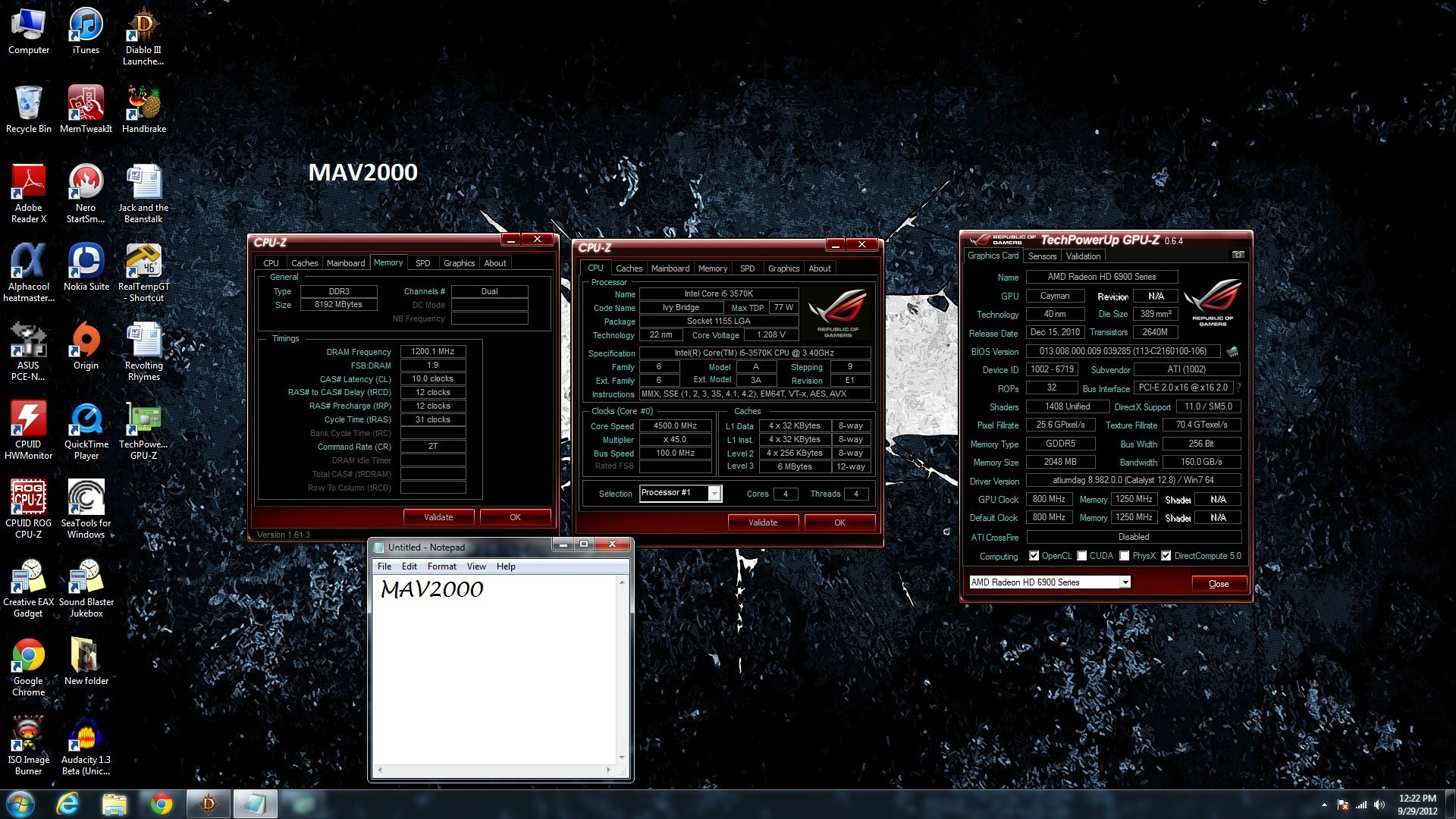Launch Nero StartSmart shortcut
This screenshot has width=1456, height=819.
click(86, 194)
